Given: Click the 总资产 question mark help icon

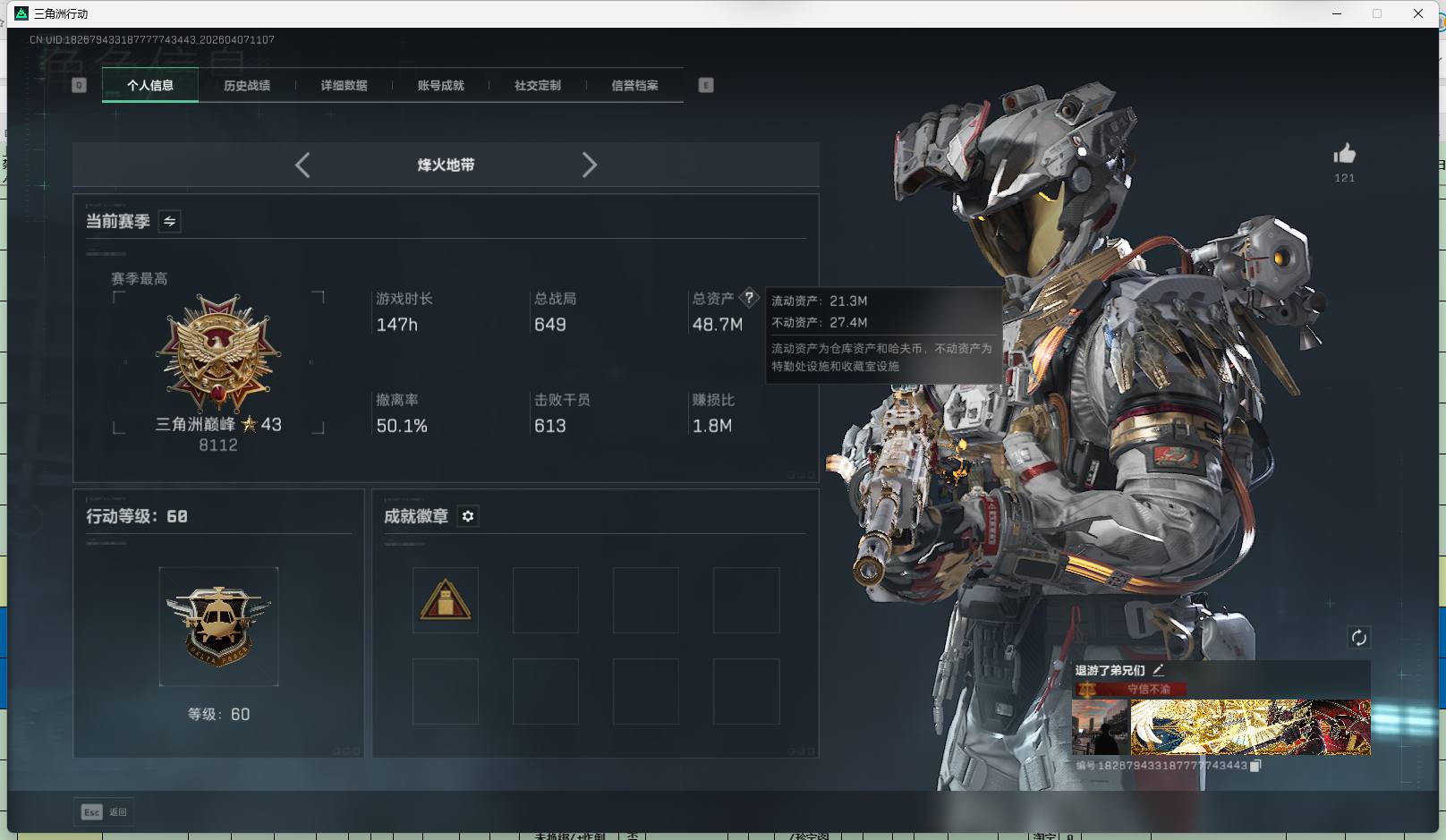Looking at the screenshot, I should [x=749, y=298].
